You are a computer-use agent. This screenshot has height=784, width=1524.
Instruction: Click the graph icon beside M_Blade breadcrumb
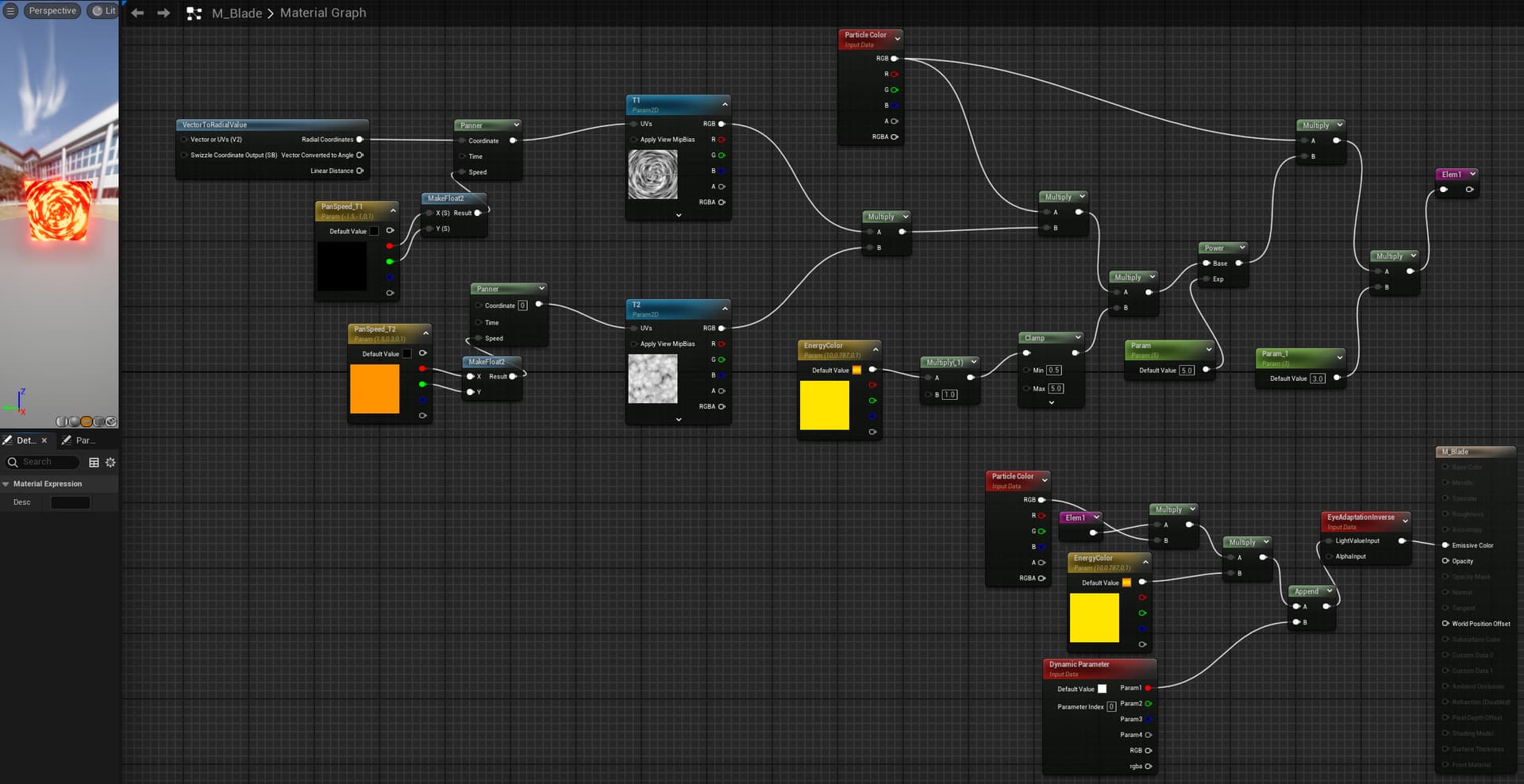click(194, 13)
